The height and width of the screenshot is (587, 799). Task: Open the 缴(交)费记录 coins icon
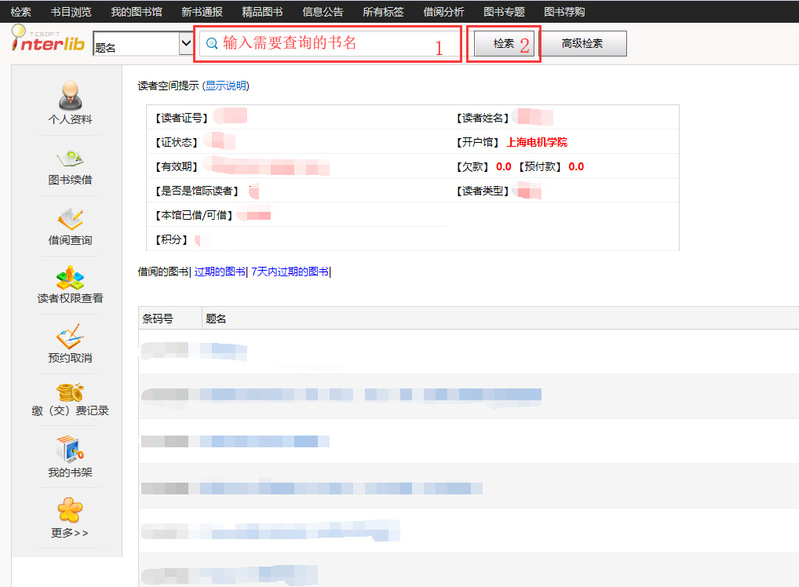click(x=69, y=392)
